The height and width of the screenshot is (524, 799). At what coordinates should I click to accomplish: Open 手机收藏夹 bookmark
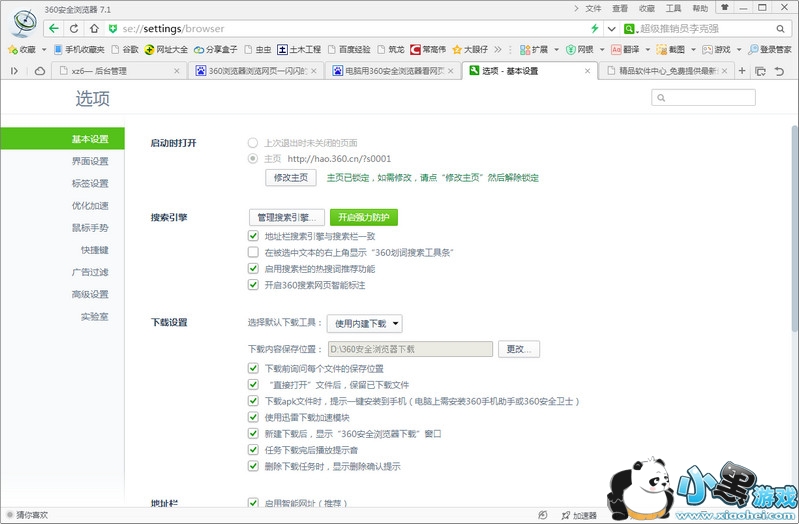pyautogui.click(x=79, y=49)
